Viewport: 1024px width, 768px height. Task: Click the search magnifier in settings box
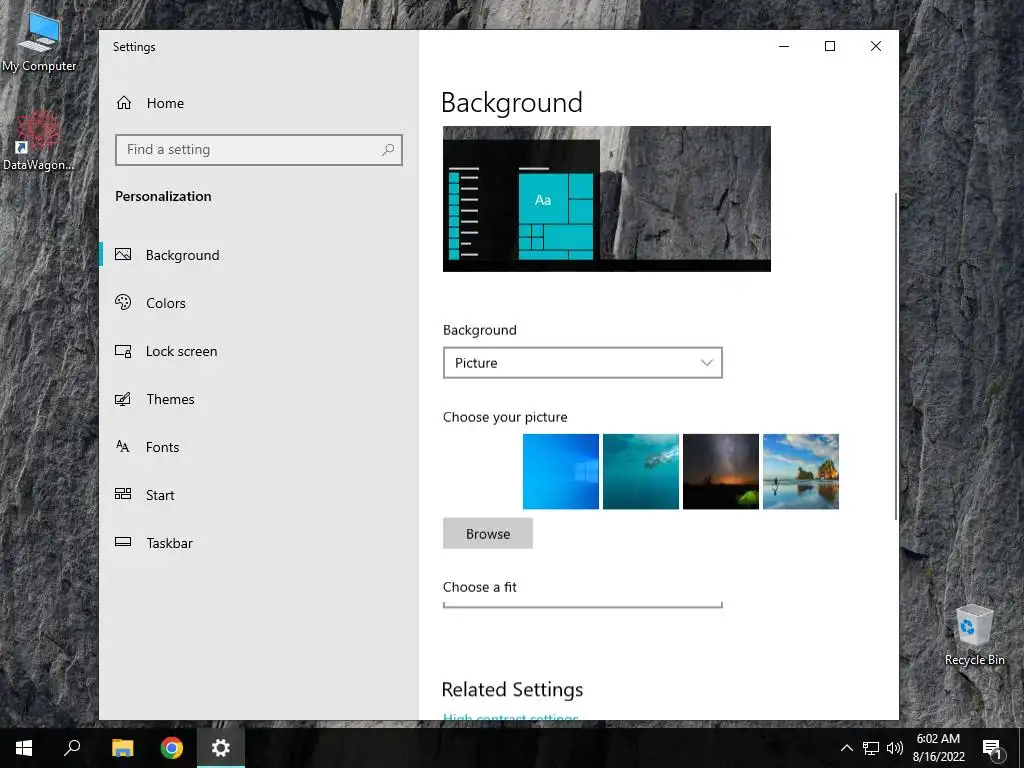[388, 150]
